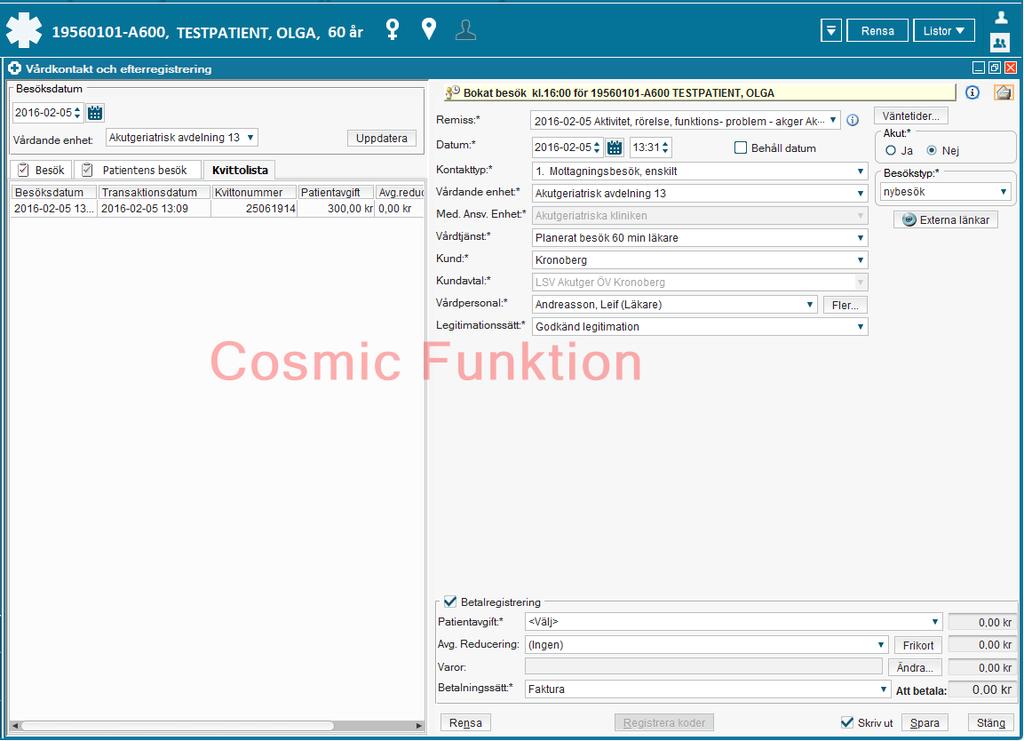The height and width of the screenshot is (741, 1024).
Task: Click the Uppdatera button
Action: [381, 138]
